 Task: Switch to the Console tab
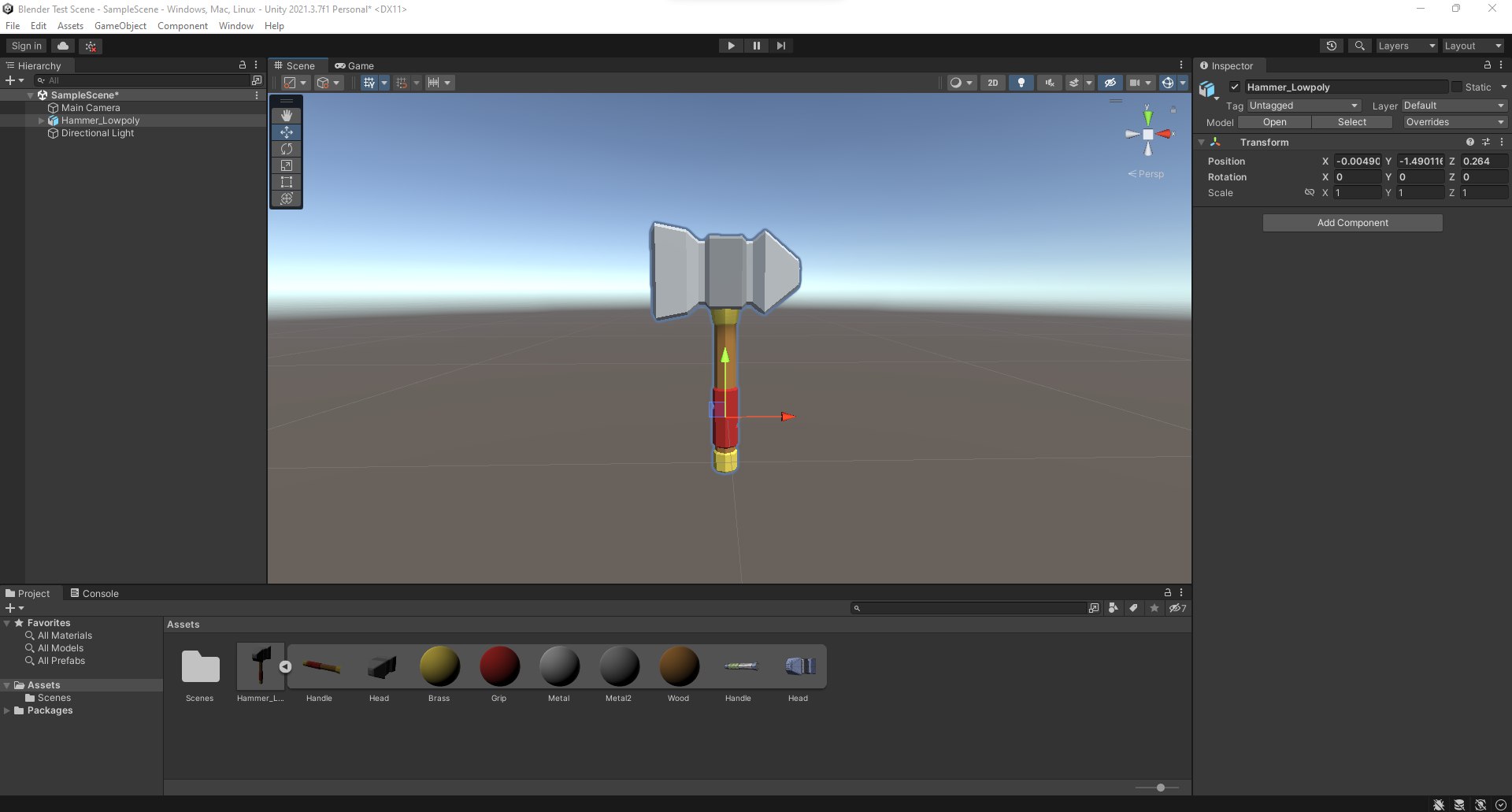pos(94,593)
